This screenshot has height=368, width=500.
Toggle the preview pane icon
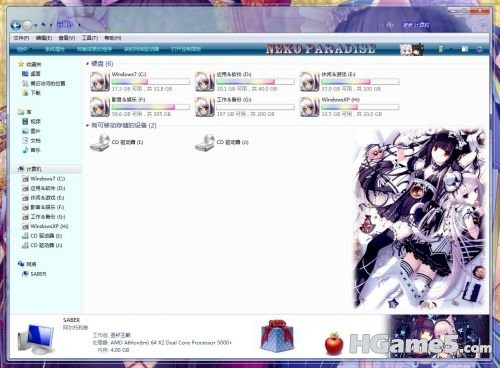tap(465, 49)
